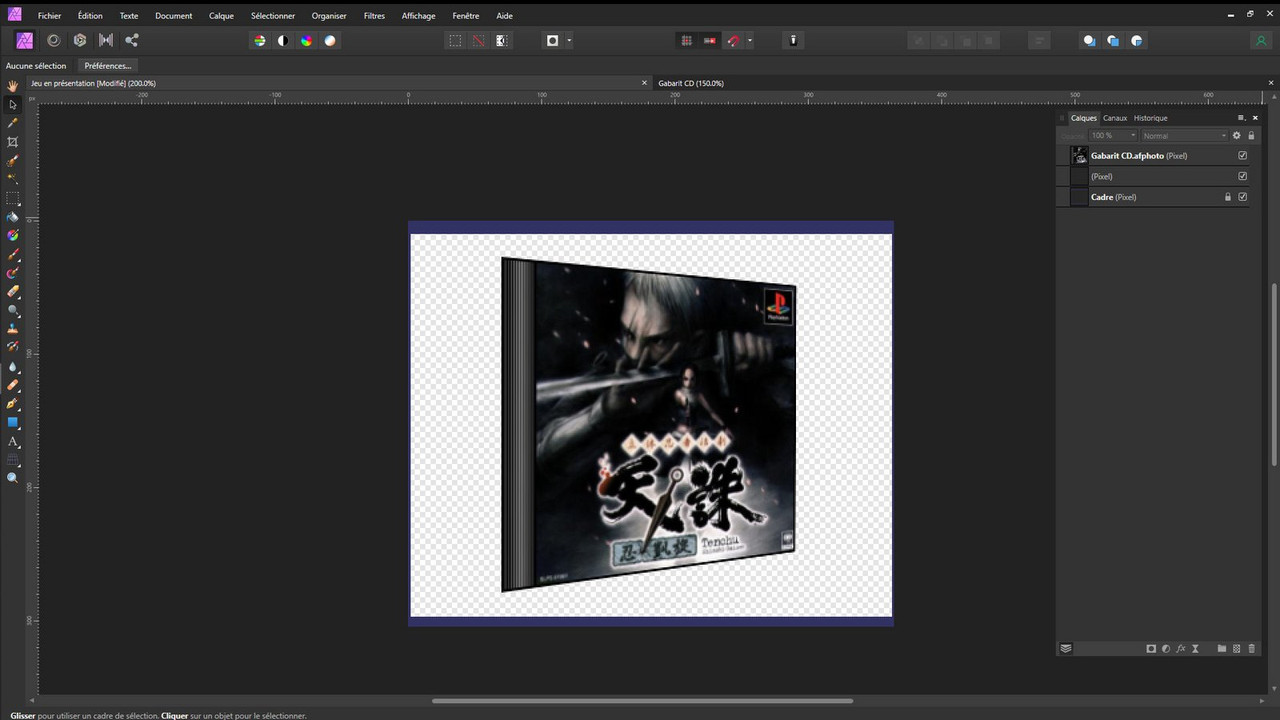Screen dimensions: 1280x720
Task: Open the account profile icon
Action: pos(1261,41)
